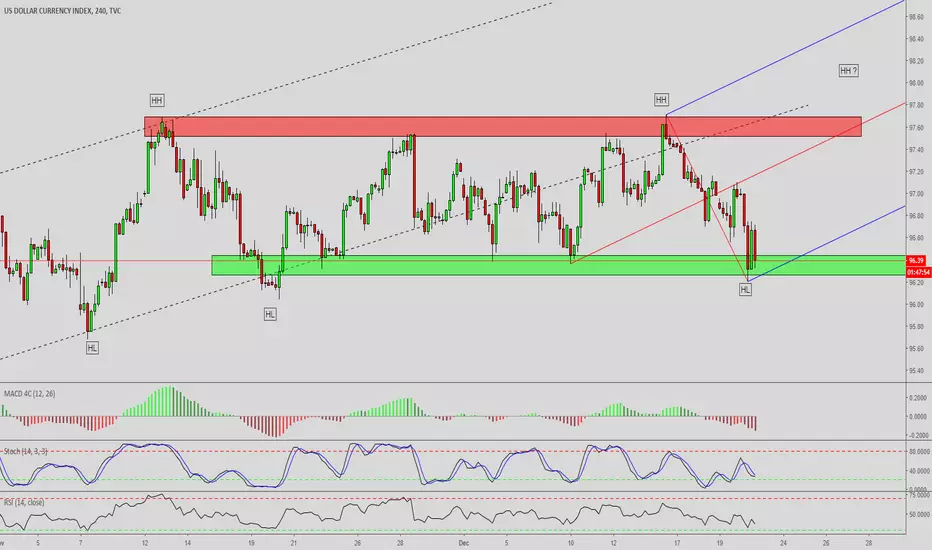
Task: Select the 'HH ?' projected label
Action: coord(849,71)
